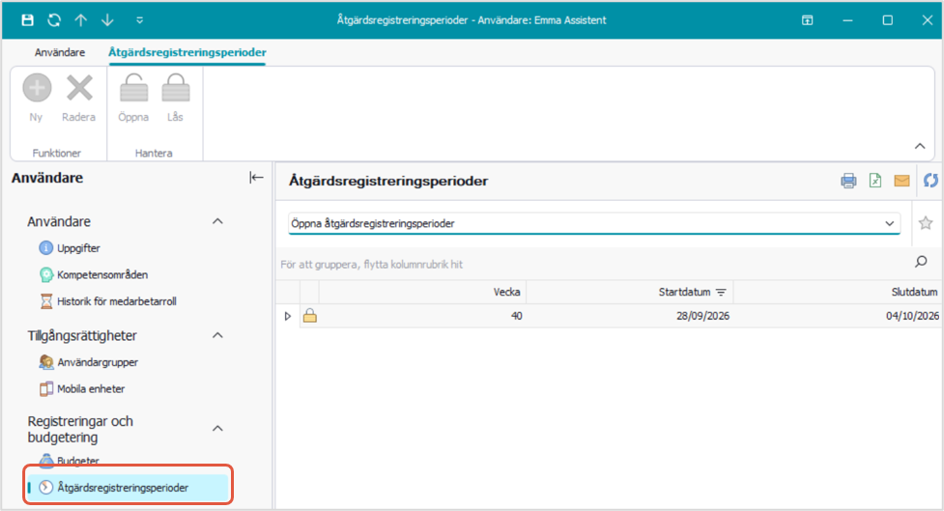Open Kompetensområden in the sidebar
The height and width of the screenshot is (511, 944).
tap(102, 275)
